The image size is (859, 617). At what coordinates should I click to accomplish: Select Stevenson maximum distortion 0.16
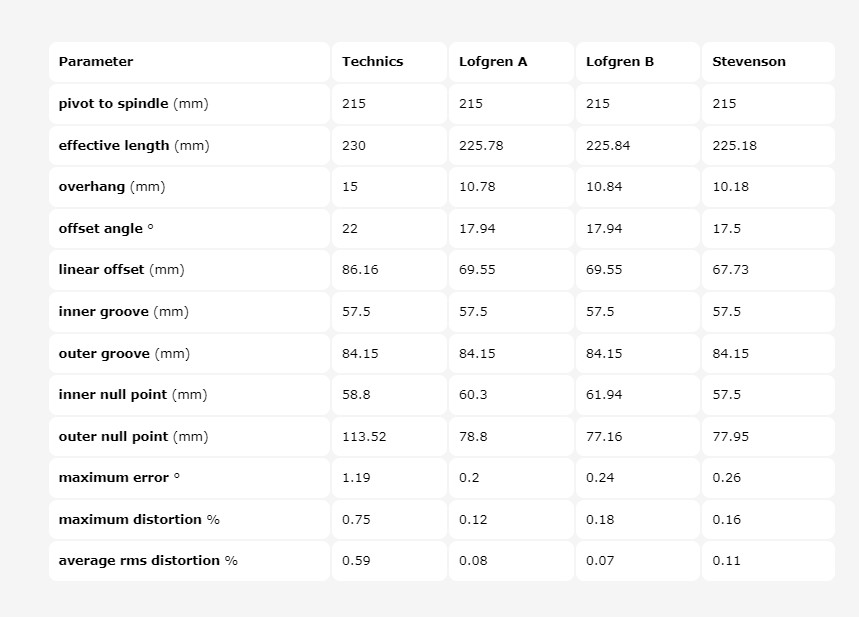pos(726,519)
